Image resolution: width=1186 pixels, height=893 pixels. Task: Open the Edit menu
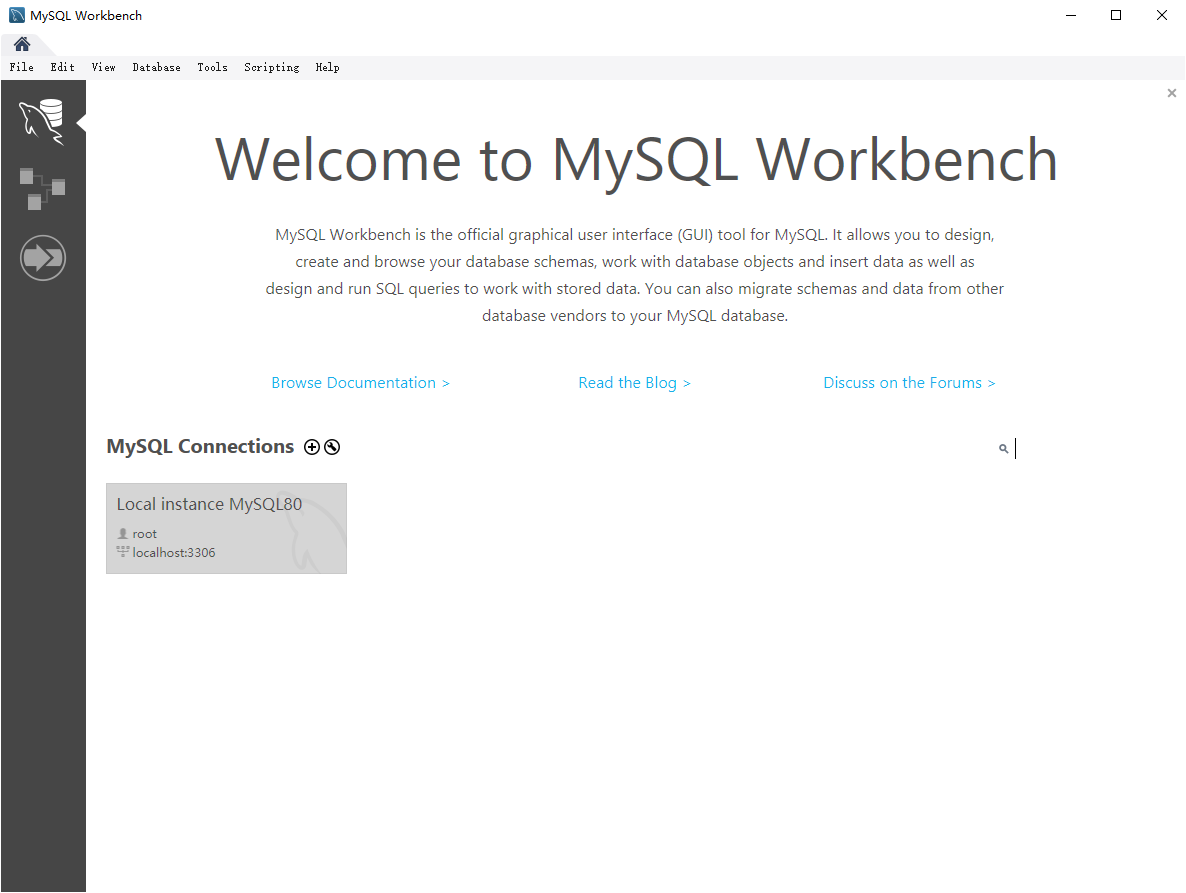click(63, 67)
